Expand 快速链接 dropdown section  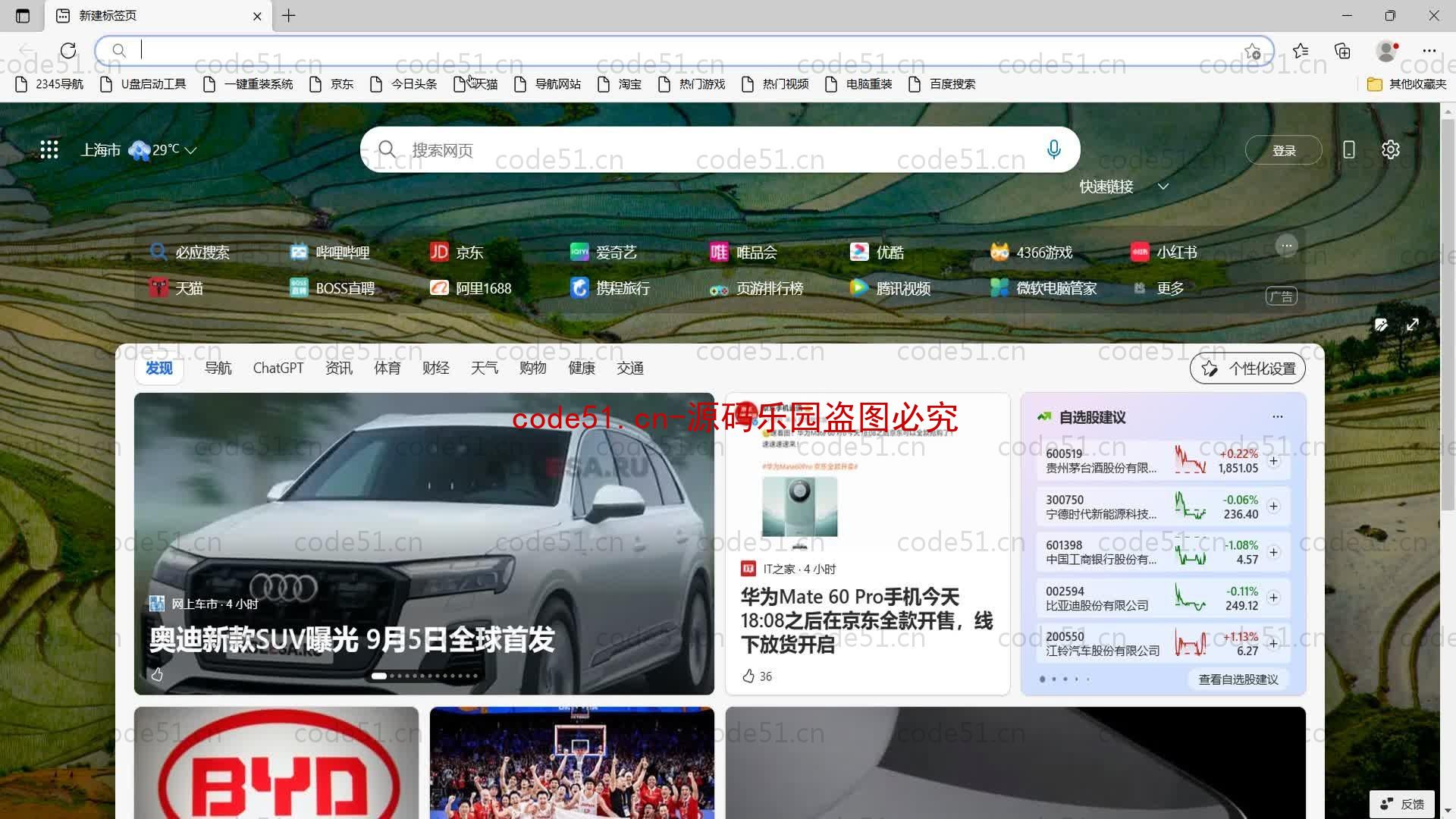(x=1162, y=187)
